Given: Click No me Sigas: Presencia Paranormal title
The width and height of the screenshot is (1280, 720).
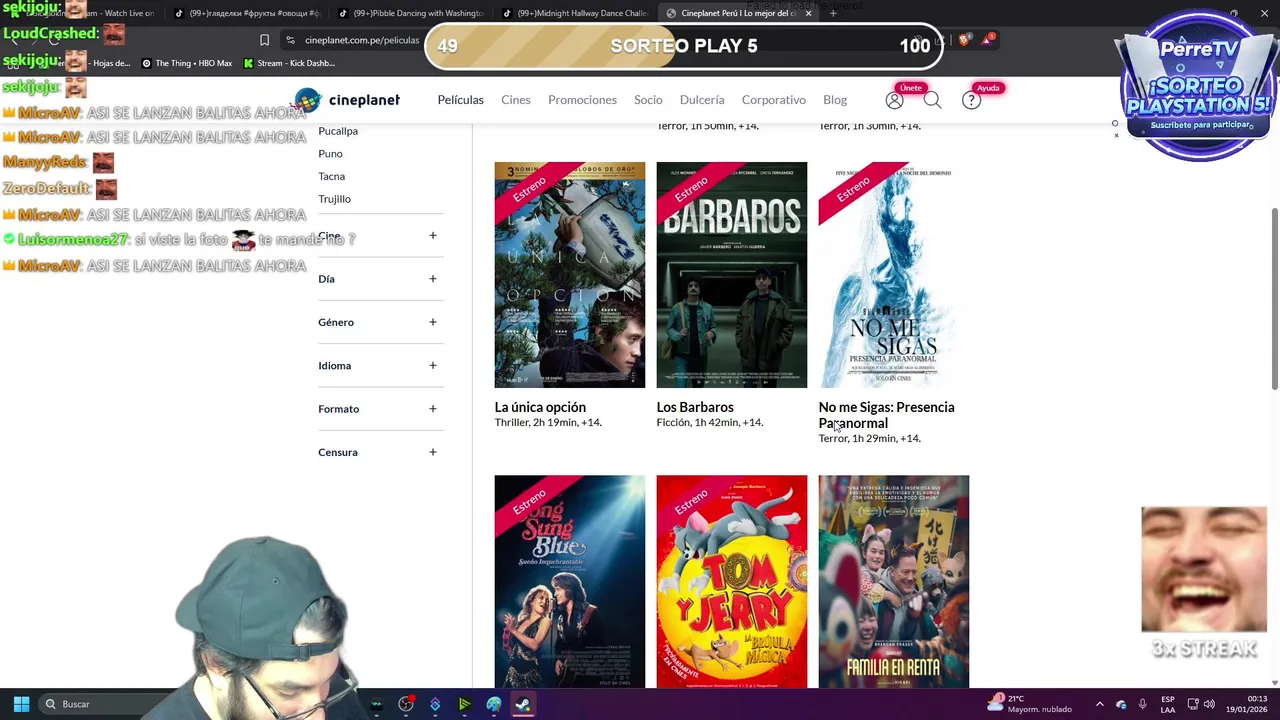Looking at the screenshot, I should pyautogui.click(x=886, y=415).
